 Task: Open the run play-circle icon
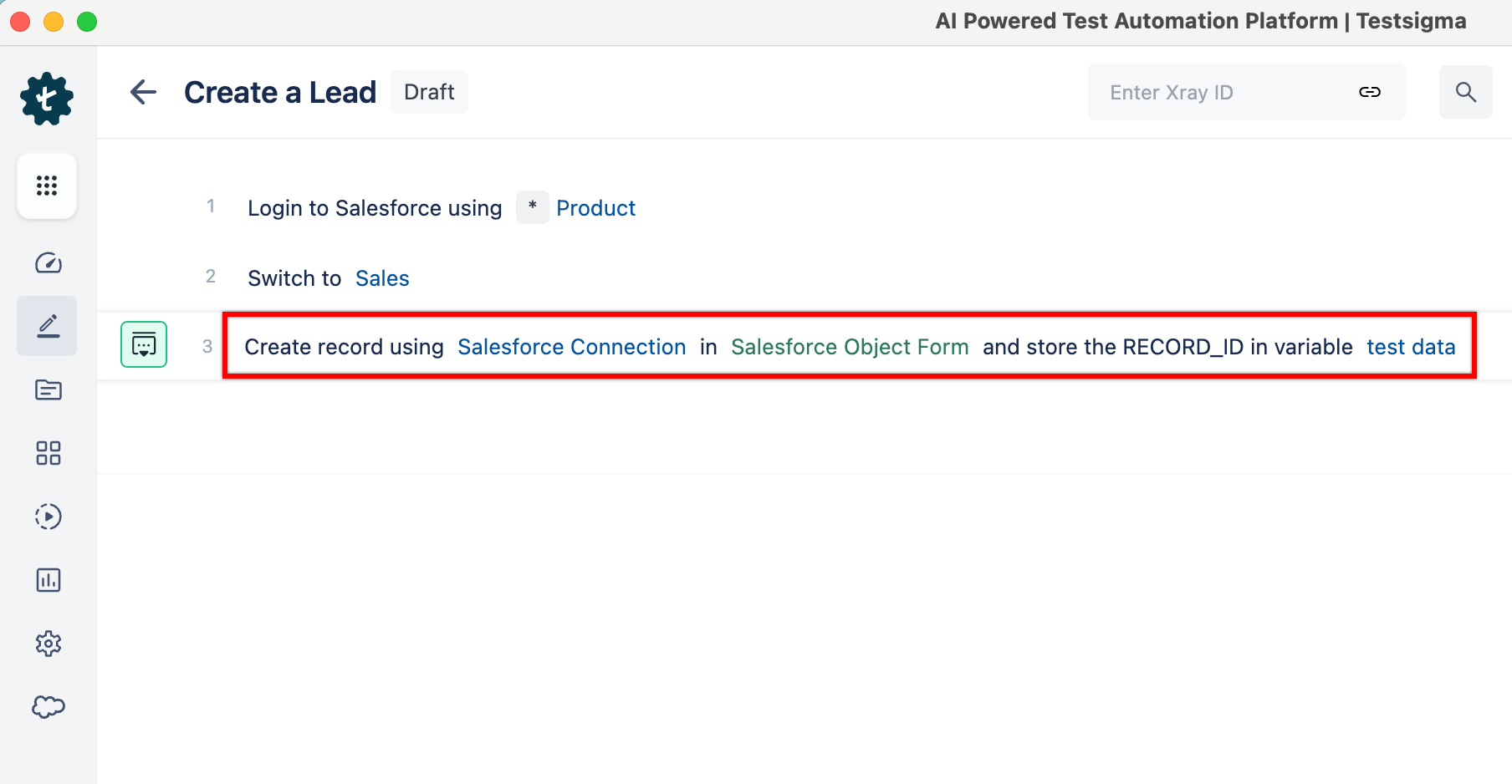[x=48, y=517]
